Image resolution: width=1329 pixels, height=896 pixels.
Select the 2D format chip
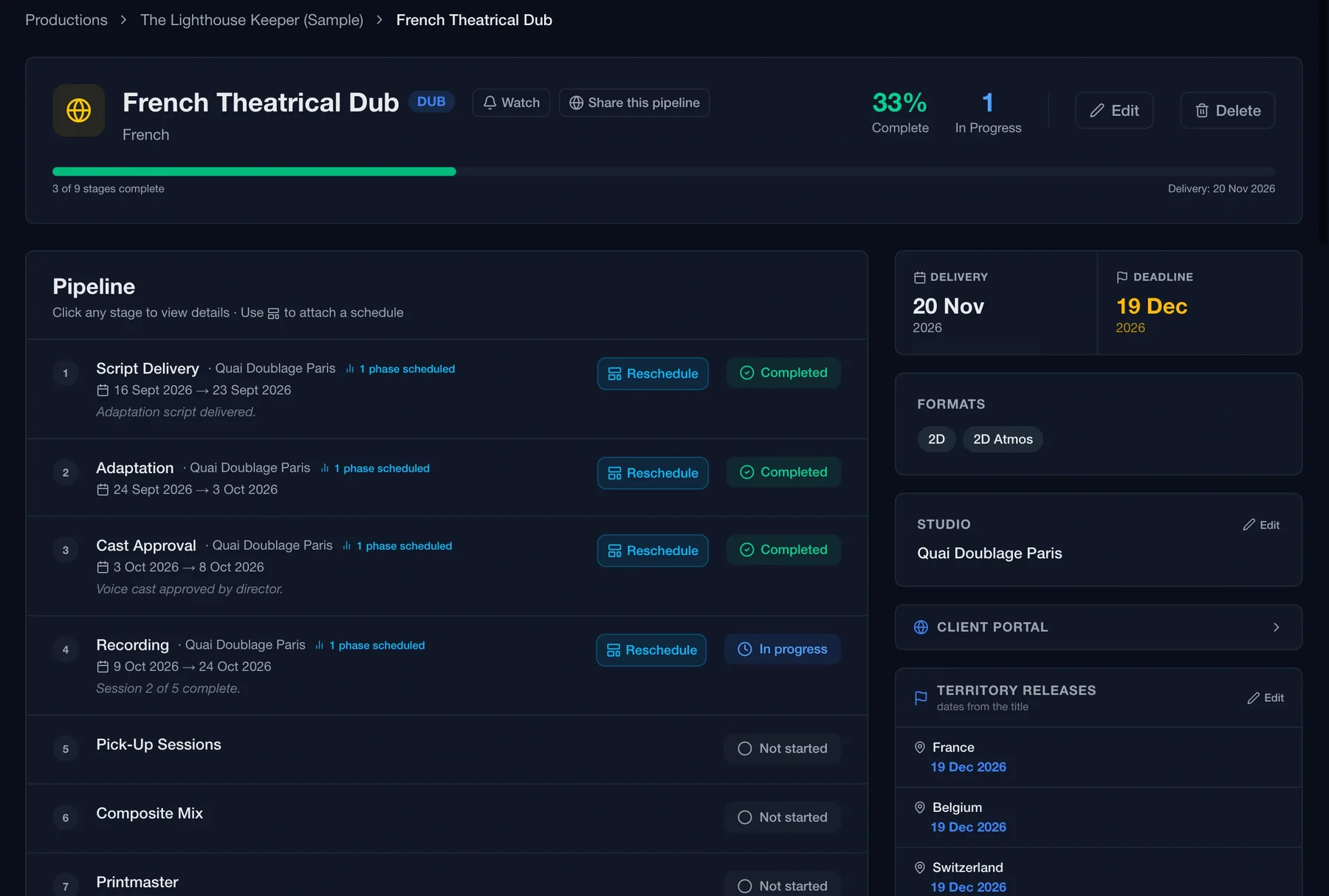(x=936, y=439)
